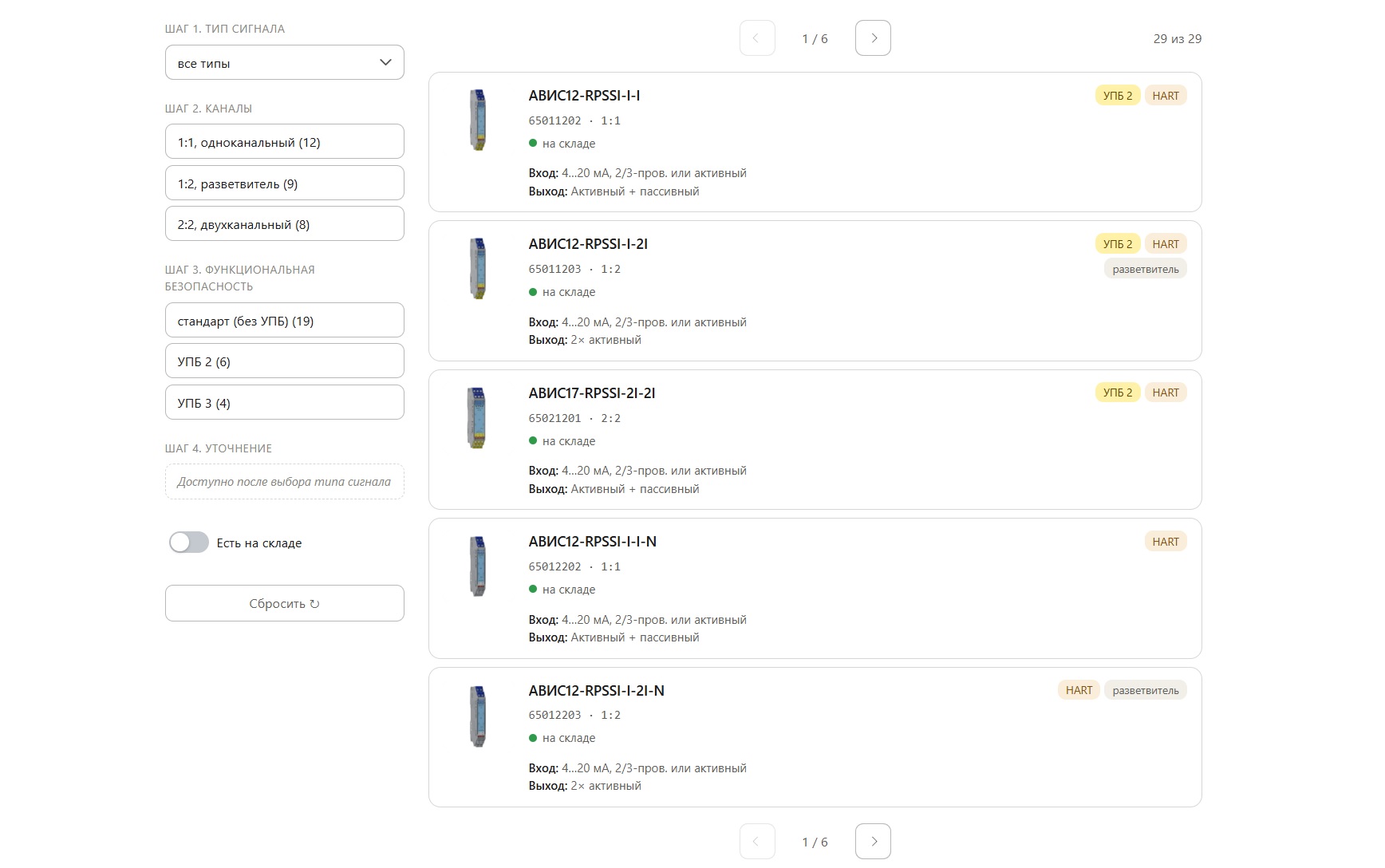Go to next page using top arrow
1385x868 pixels.
coord(873,38)
